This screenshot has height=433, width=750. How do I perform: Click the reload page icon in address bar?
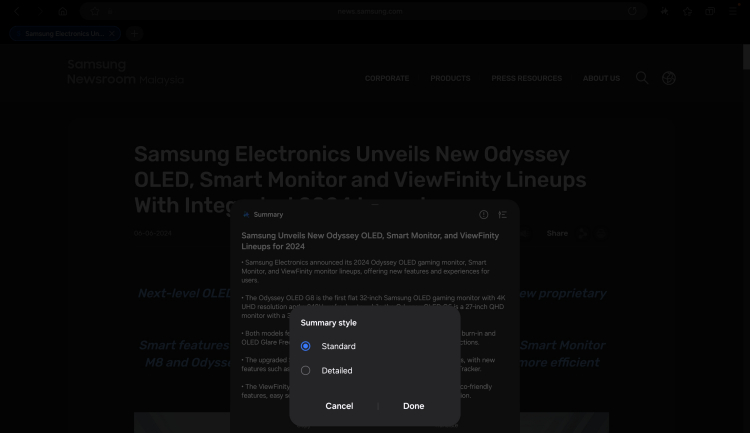tap(632, 11)
